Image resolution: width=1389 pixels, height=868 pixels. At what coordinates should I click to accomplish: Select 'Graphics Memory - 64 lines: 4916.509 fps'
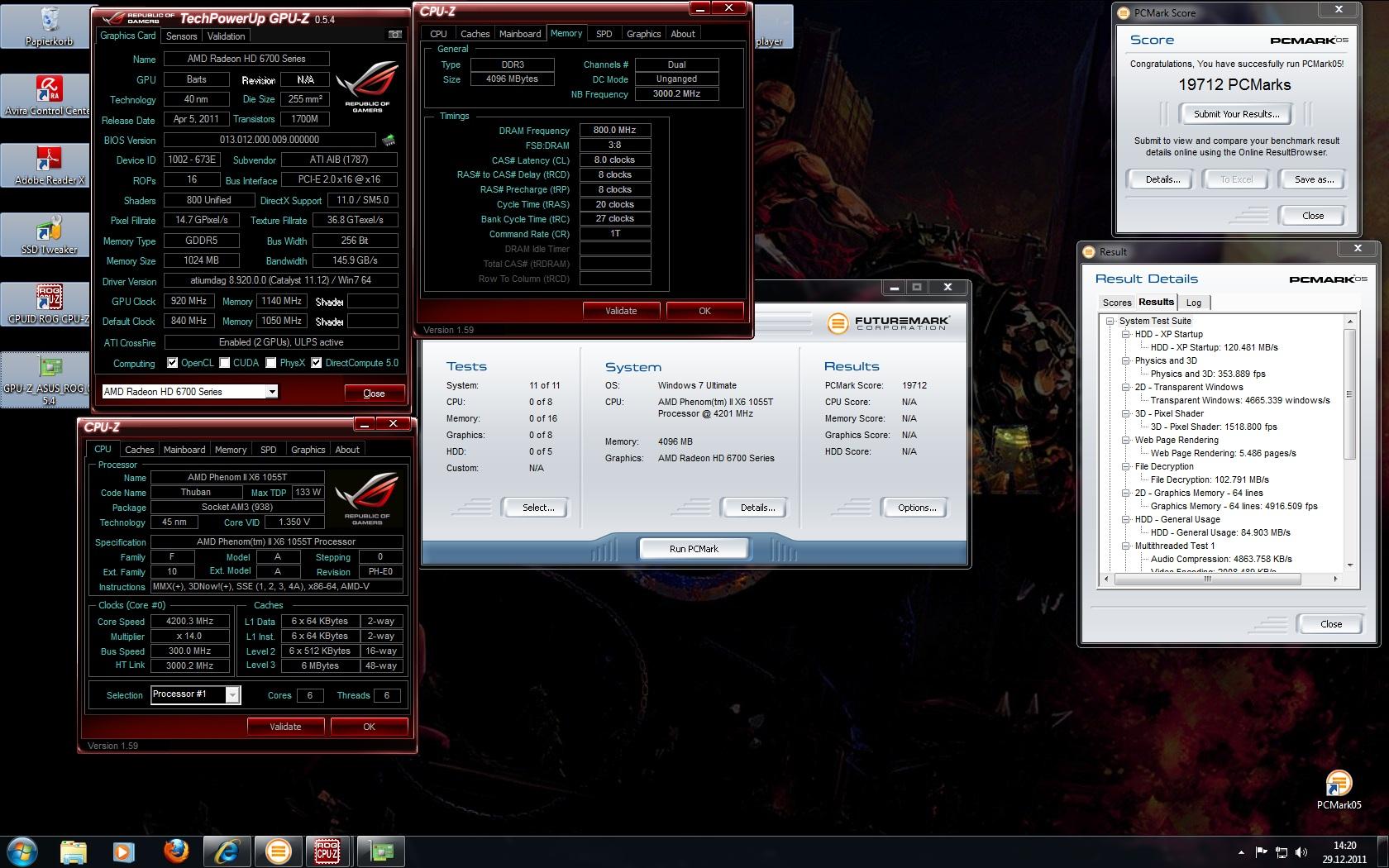coord(1234,506)
